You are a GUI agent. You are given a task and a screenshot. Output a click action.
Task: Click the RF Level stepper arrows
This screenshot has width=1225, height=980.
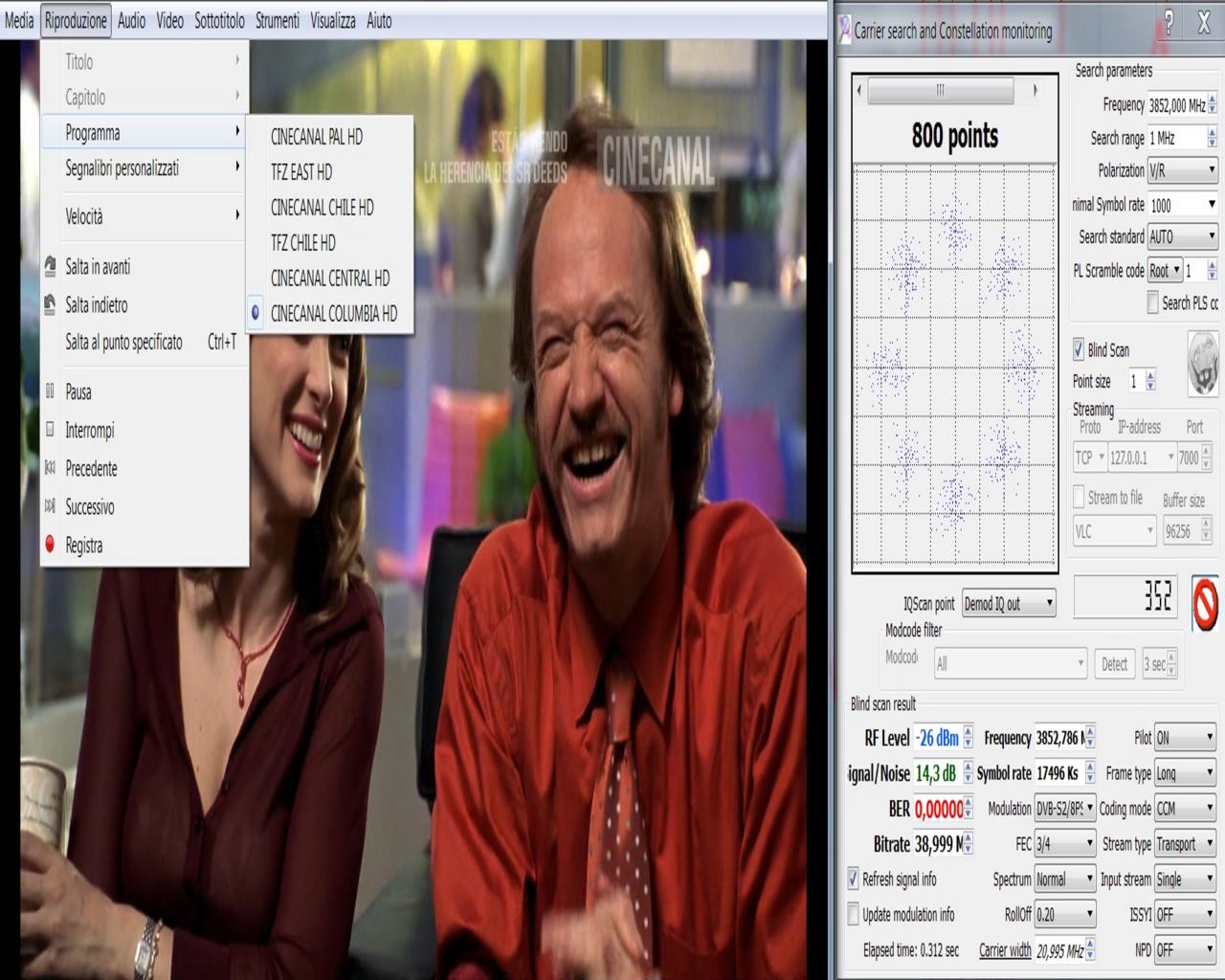[968, 738]
